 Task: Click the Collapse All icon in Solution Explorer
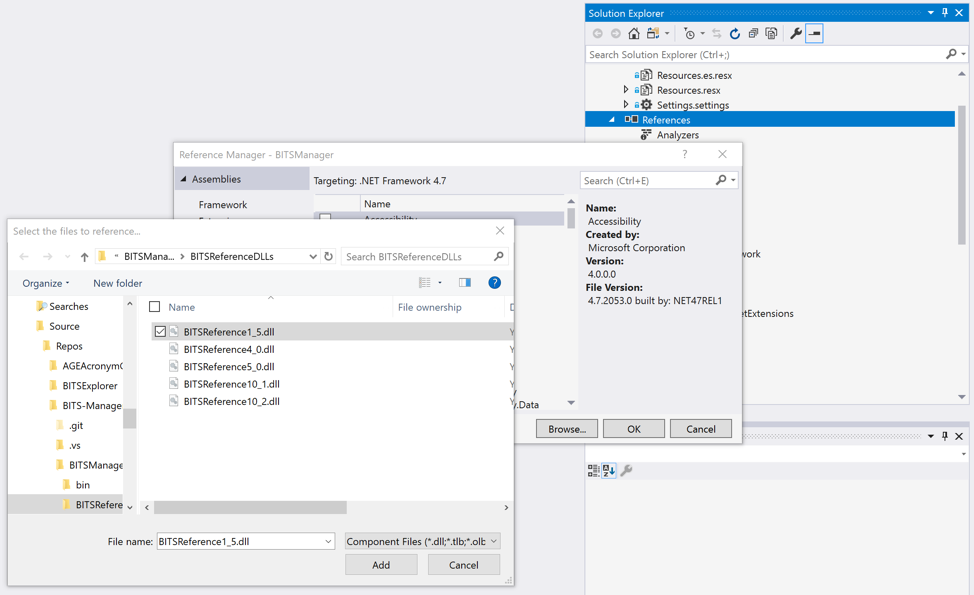coord(753,34)
